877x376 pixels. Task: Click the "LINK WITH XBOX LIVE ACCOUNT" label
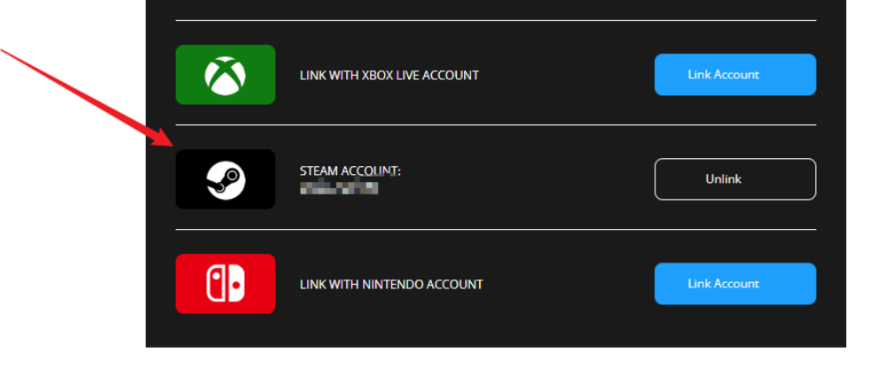point(389,75)
